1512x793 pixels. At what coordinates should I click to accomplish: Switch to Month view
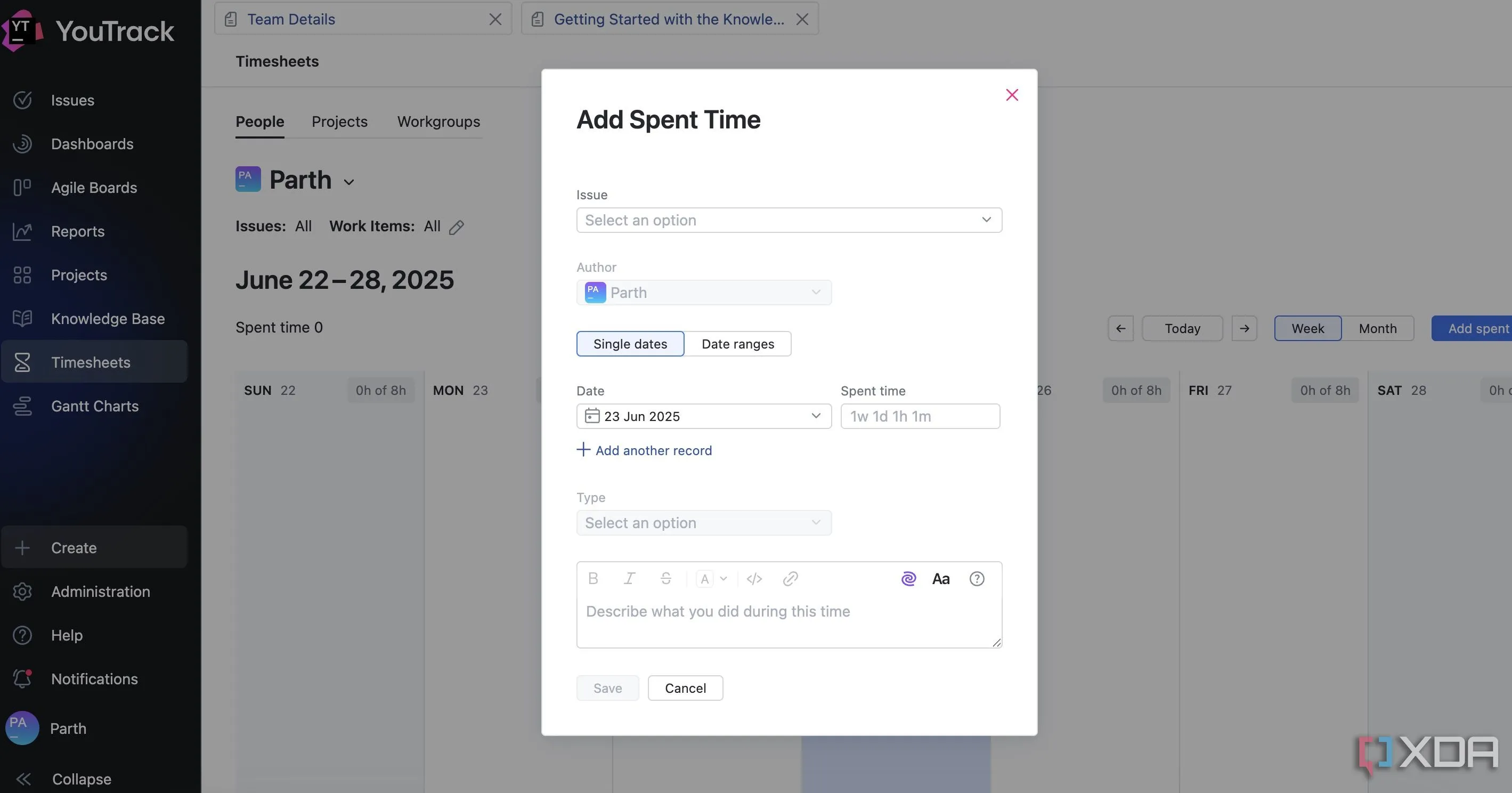[1378, 328]
